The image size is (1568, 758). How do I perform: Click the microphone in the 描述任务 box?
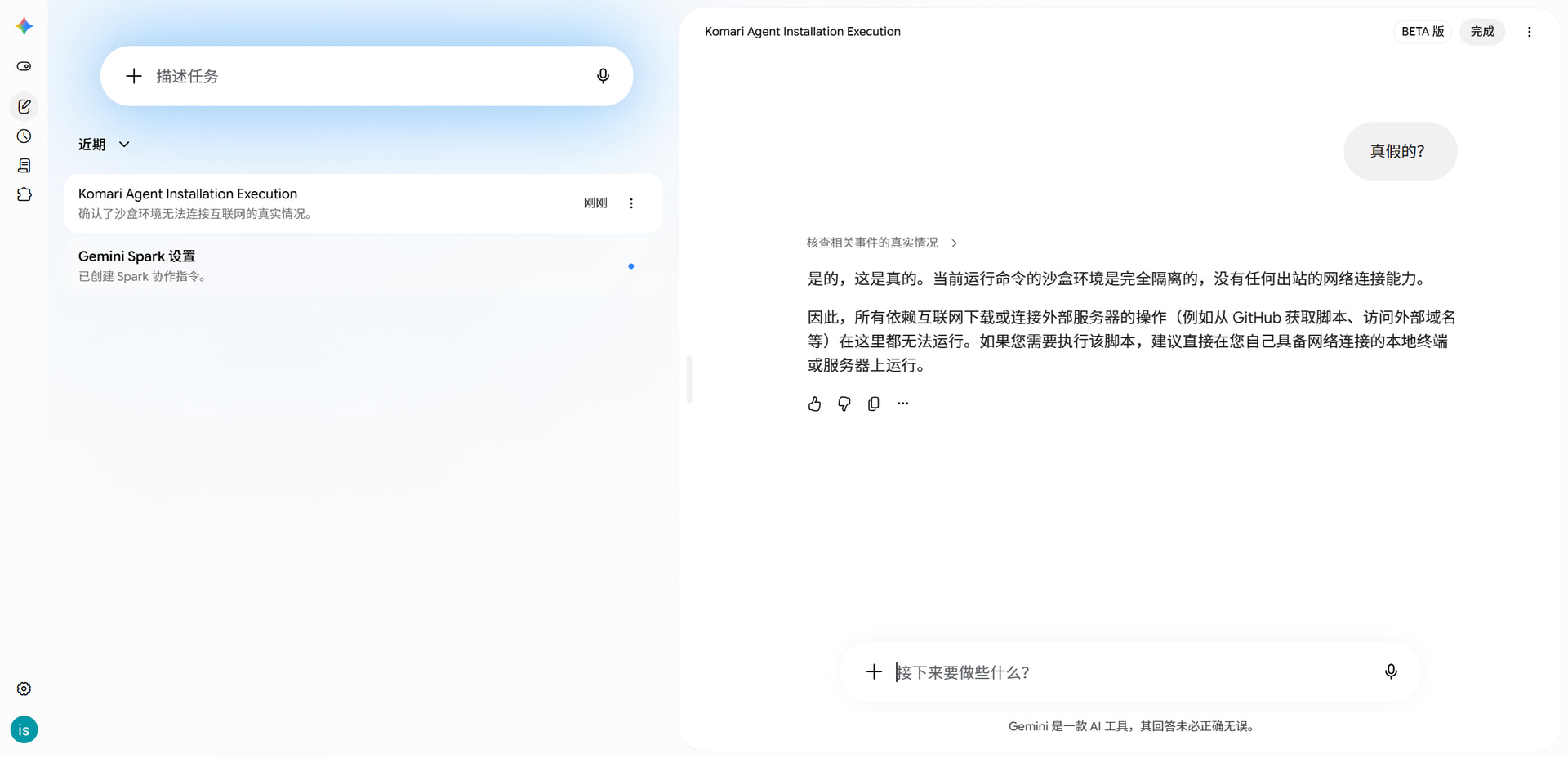pos(603,76)
